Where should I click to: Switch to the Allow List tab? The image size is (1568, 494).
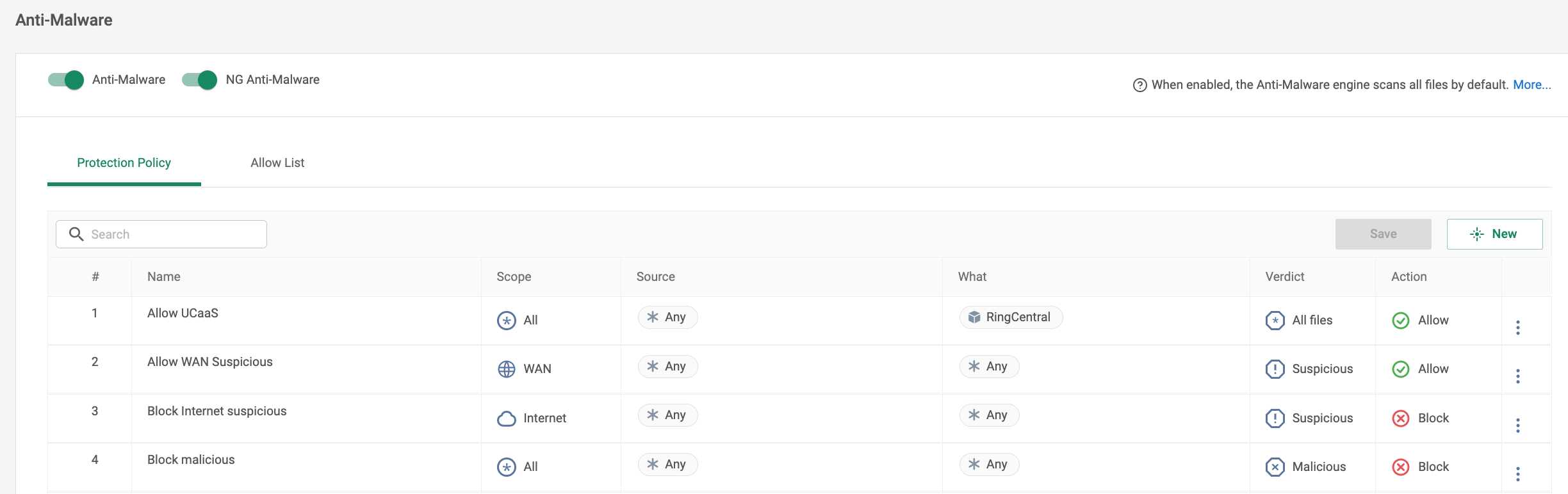pyautogui.click(x=277, y=163)
